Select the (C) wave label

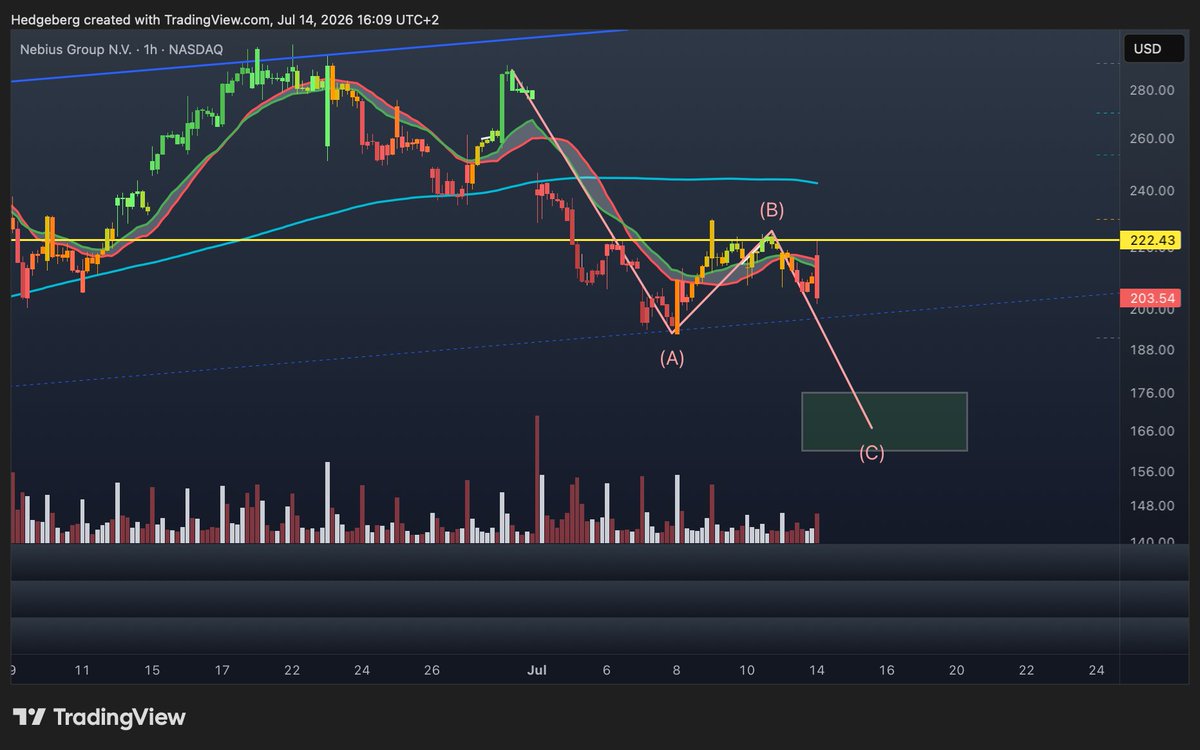(871, 453)
